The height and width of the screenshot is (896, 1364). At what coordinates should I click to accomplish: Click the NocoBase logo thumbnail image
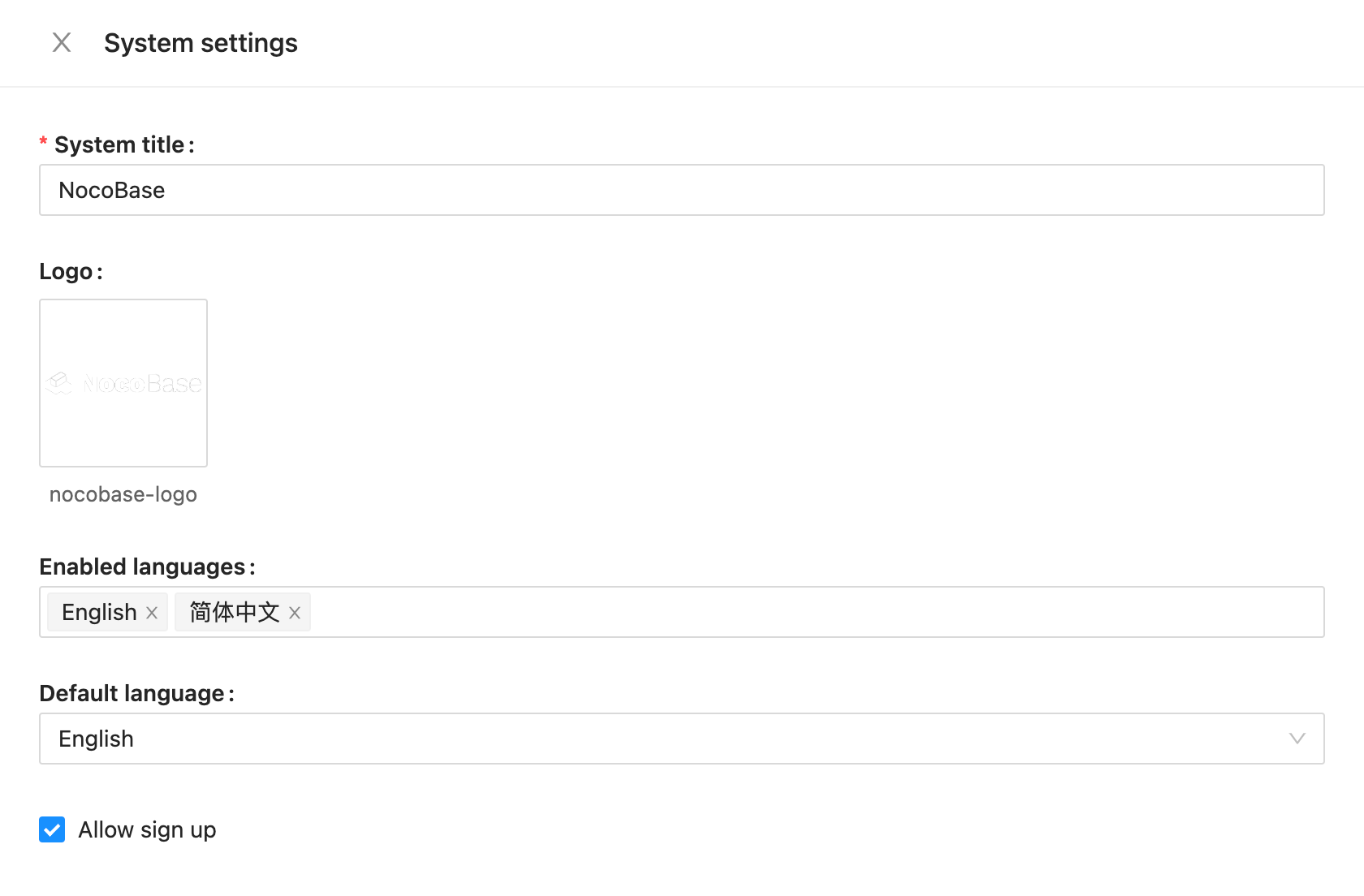click(123, 383)
